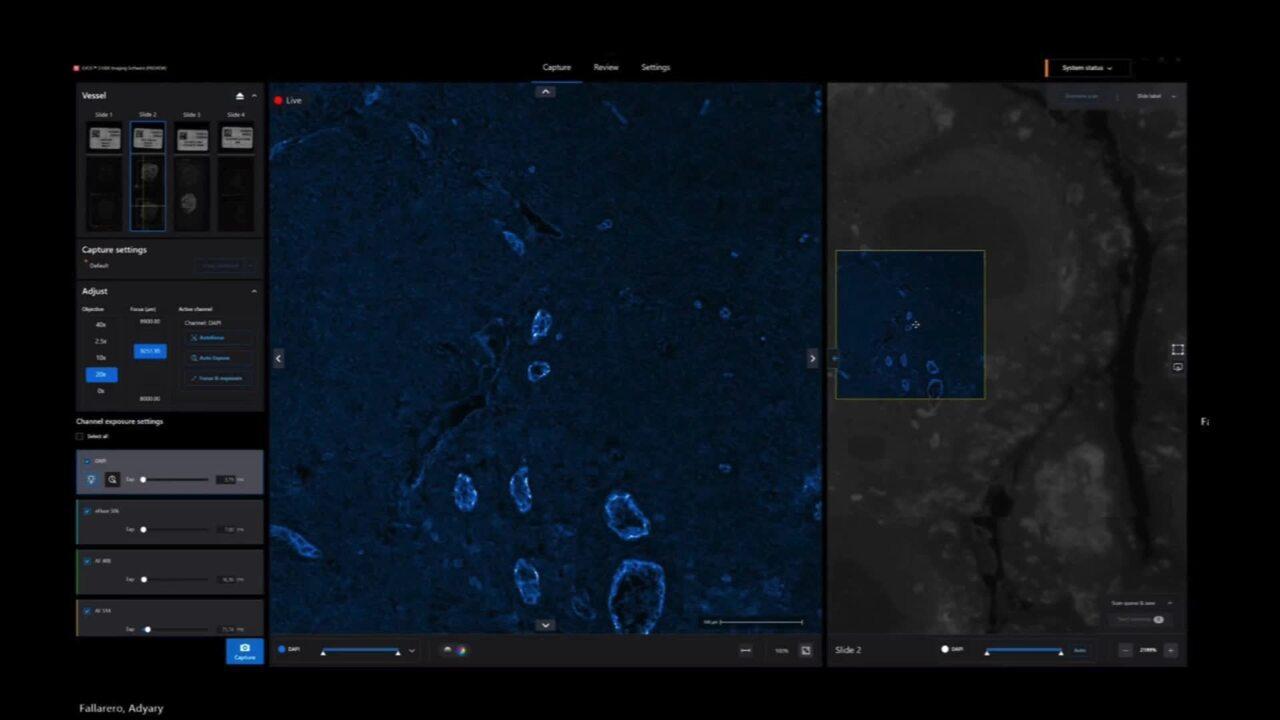Collapse the Vessel panel
Screen dimensions: 1280x720
point(254,96)
